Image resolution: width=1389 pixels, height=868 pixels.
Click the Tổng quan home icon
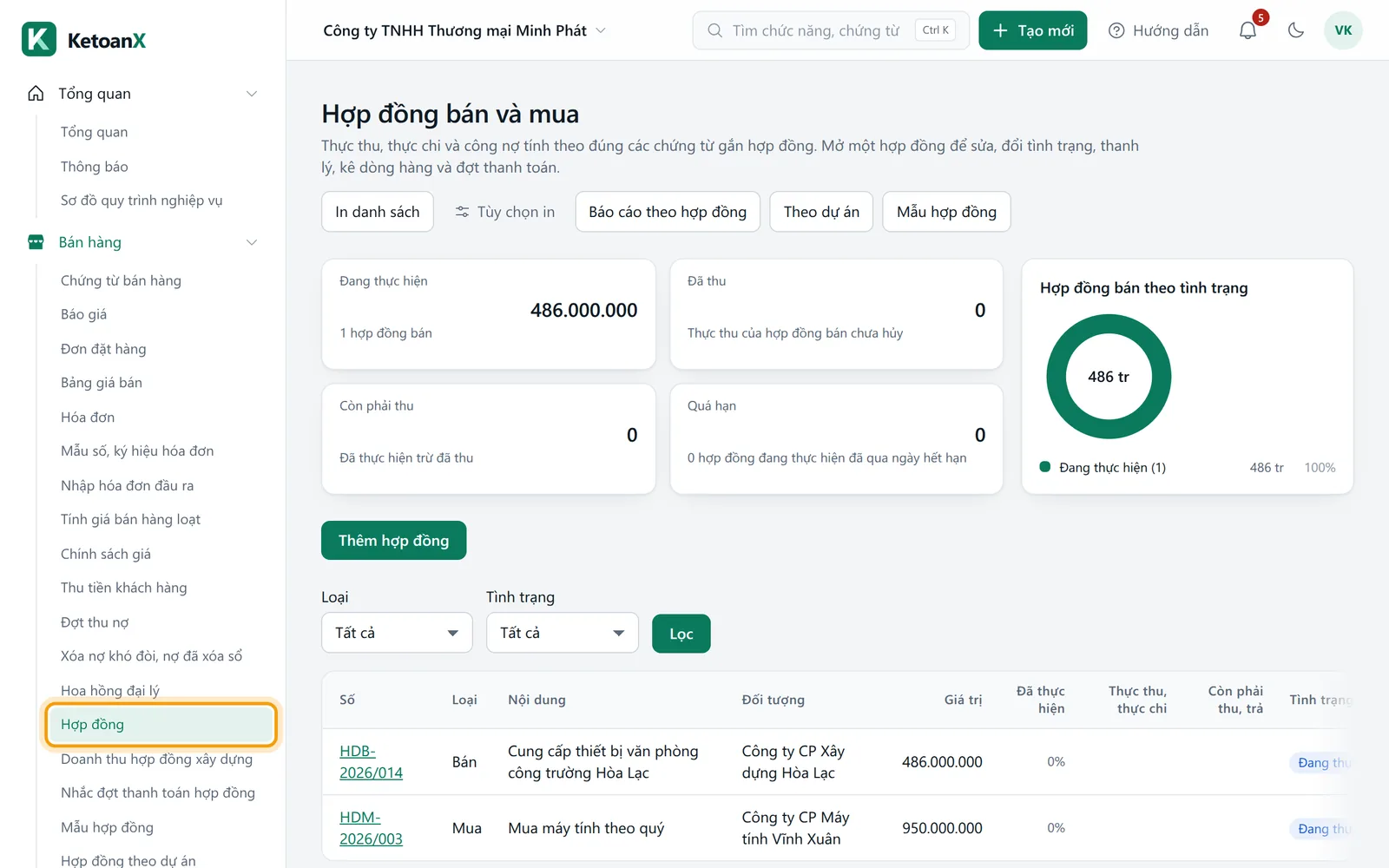pyautogui.click(x=36, y=94)
